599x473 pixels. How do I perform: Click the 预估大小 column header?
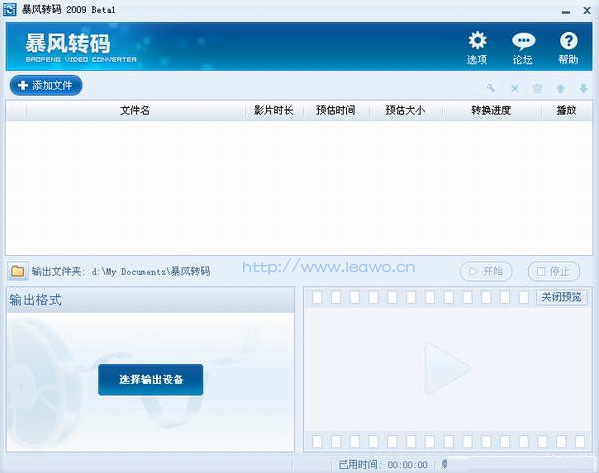[405, 110]
